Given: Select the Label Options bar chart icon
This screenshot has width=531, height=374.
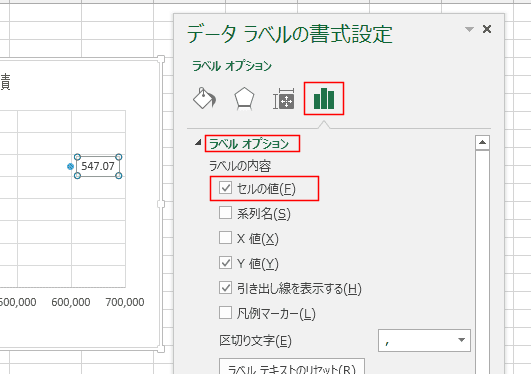Looking at the screenshot, I should click(x=324, y=99).
